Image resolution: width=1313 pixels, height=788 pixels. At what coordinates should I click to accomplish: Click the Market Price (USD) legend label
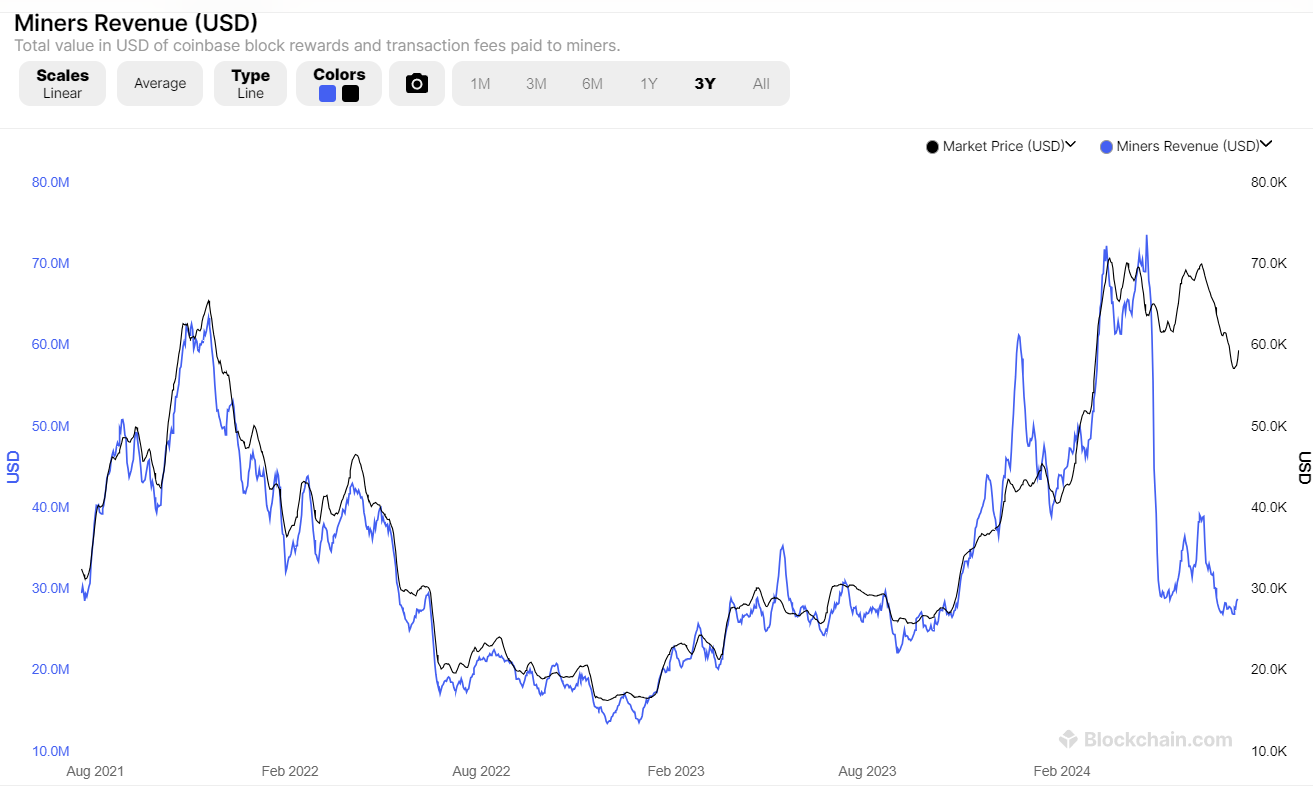tap(1003, 147)
